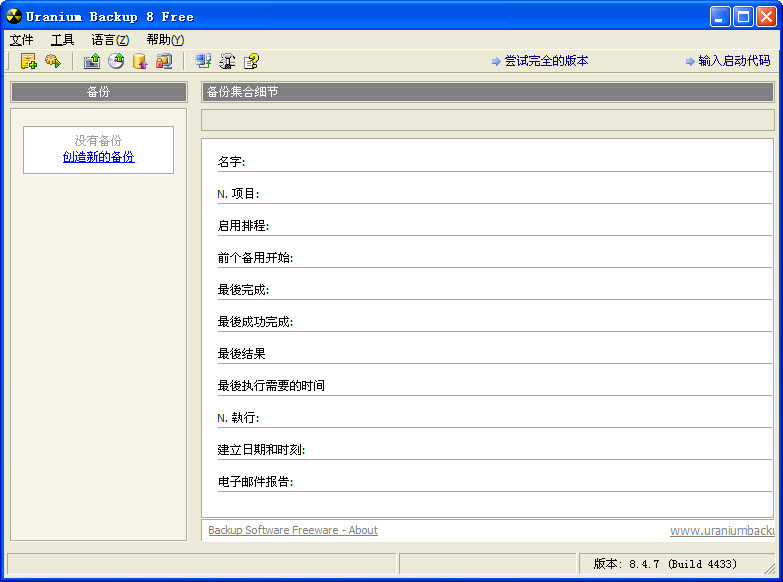
Task: Click the networked computers toolbar icon
Action: pyautogui.click(x=203, y=61)
